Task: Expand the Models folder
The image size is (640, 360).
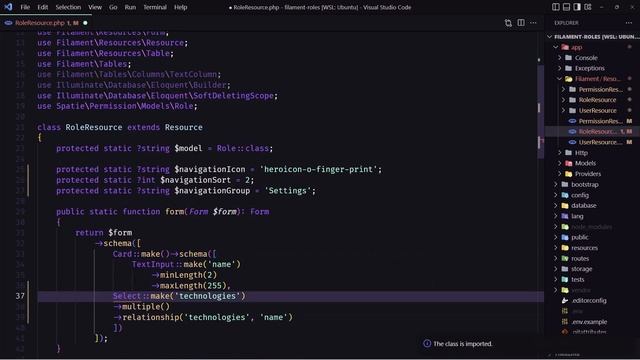Action: point(560,163)
